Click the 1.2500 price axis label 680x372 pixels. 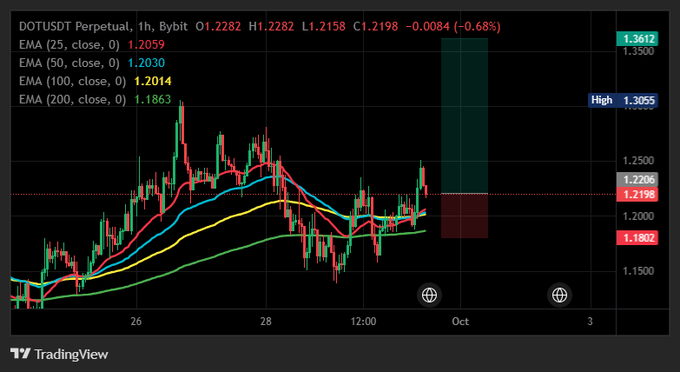(x=638, y=161)
